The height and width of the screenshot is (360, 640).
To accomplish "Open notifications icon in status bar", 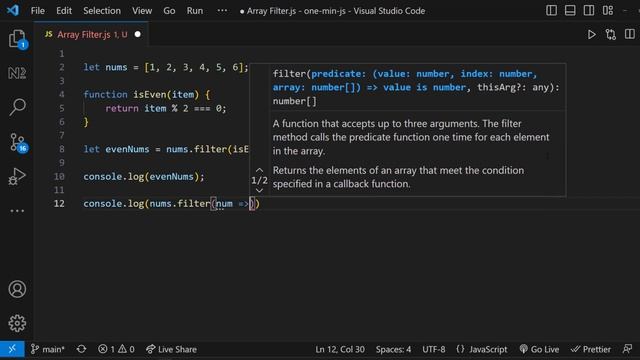I will tap(627, 349).
